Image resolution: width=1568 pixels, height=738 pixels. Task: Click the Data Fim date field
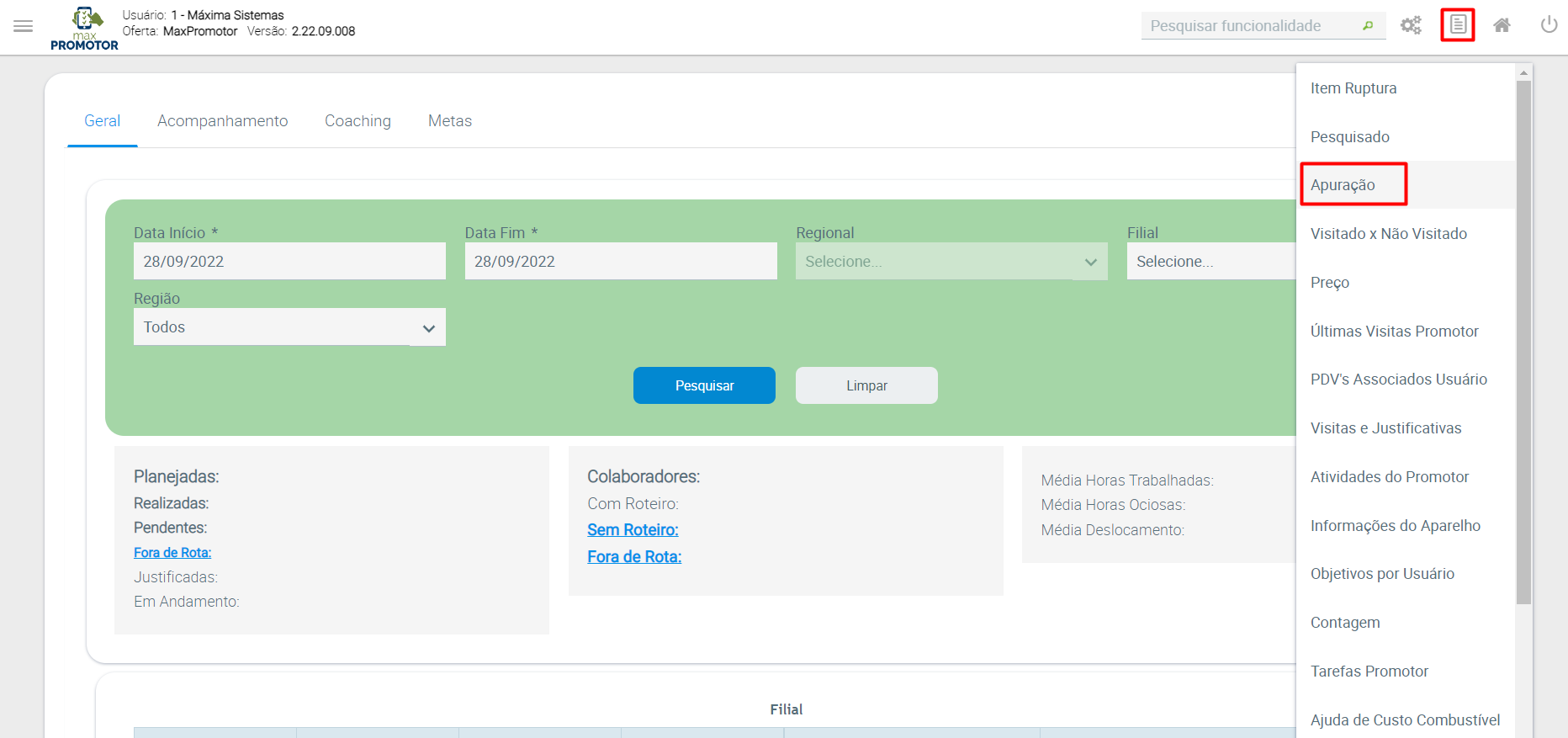coord(621,261)
